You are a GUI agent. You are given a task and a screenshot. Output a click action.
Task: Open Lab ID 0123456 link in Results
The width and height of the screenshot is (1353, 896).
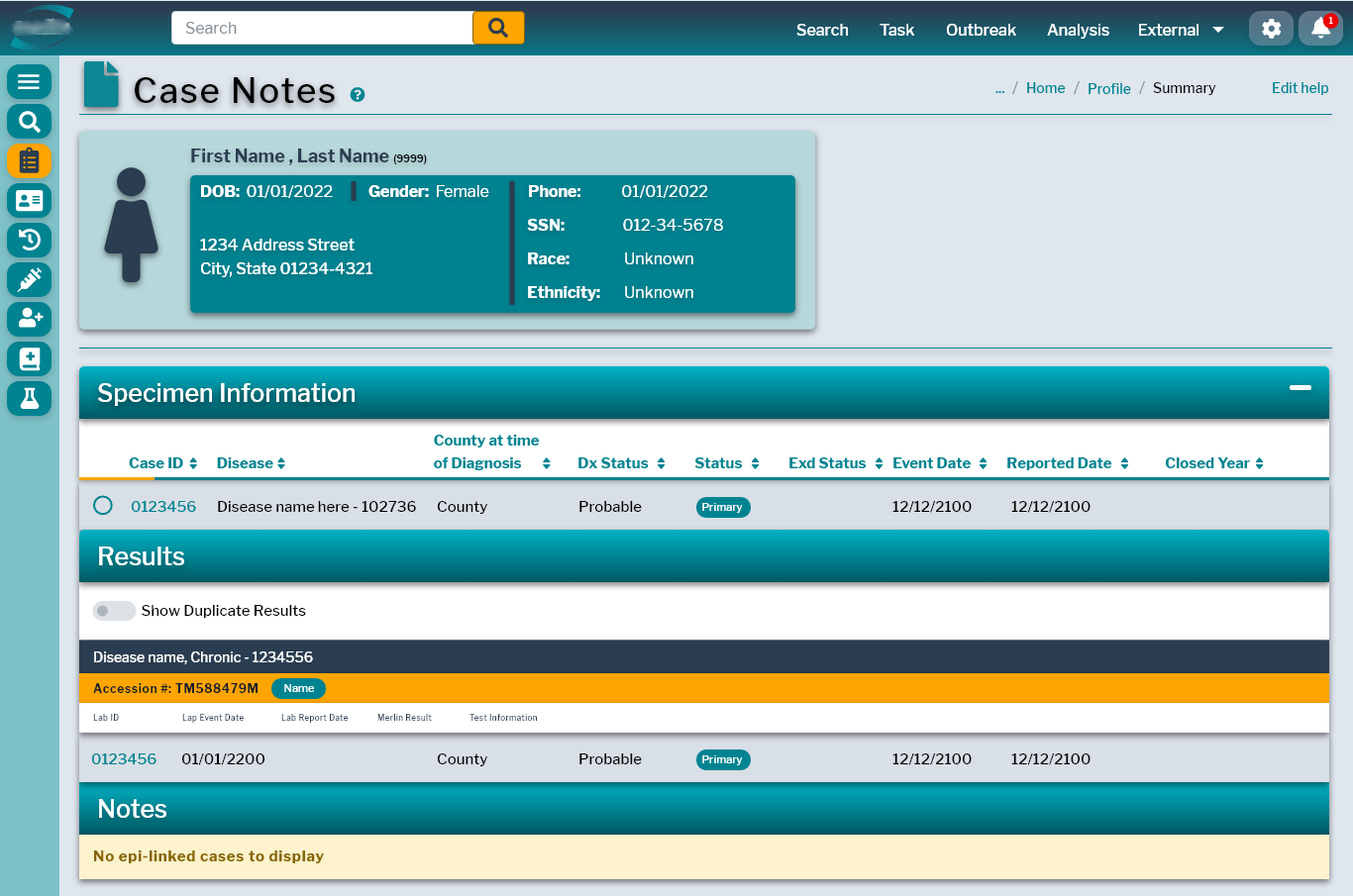[124, 759]
